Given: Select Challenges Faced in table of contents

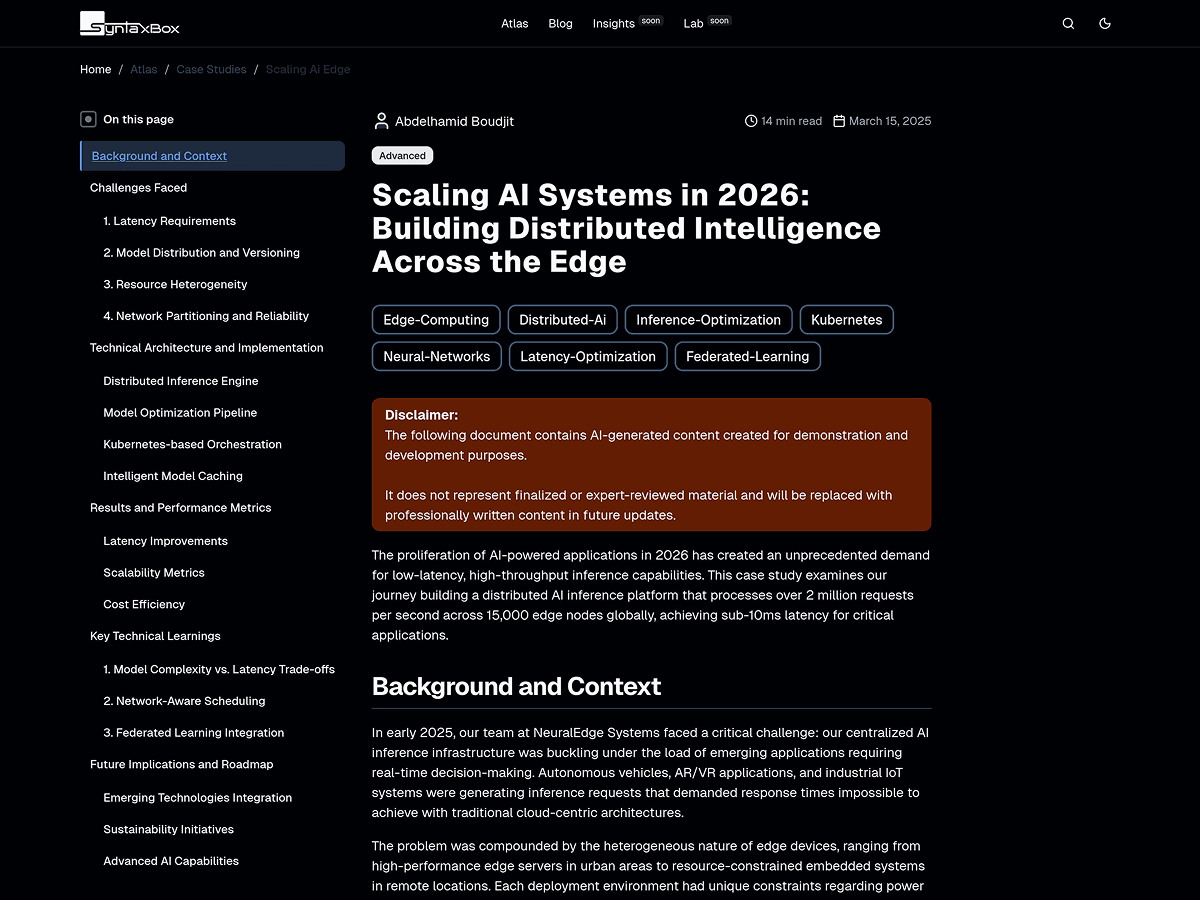Looking at the screenshot, I should pyautogui.click(x=138, y=188).
